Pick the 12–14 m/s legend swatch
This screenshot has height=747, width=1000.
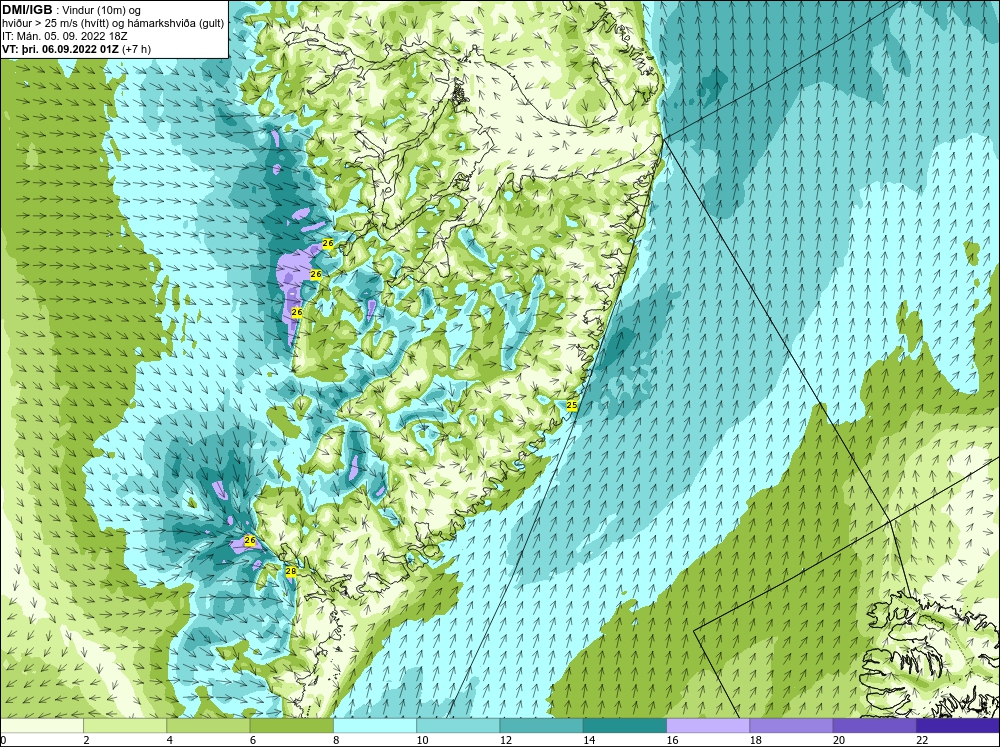(x=541, y=725)
